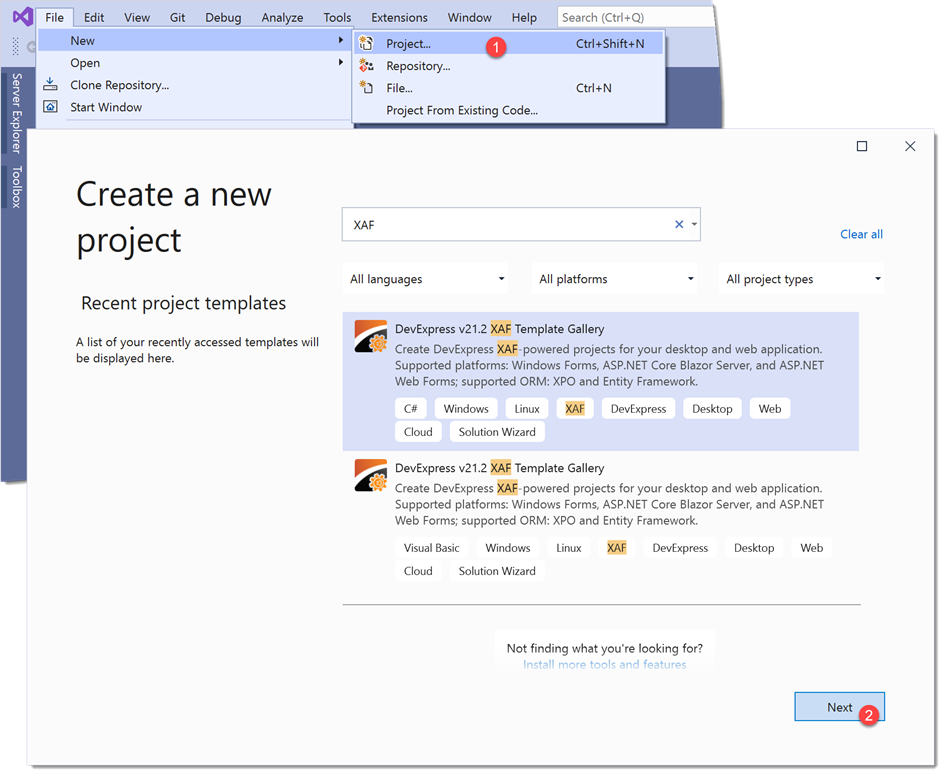Click the Visual Studio logo icon
This screenshot has width=942, height=773.
(22, 17)
